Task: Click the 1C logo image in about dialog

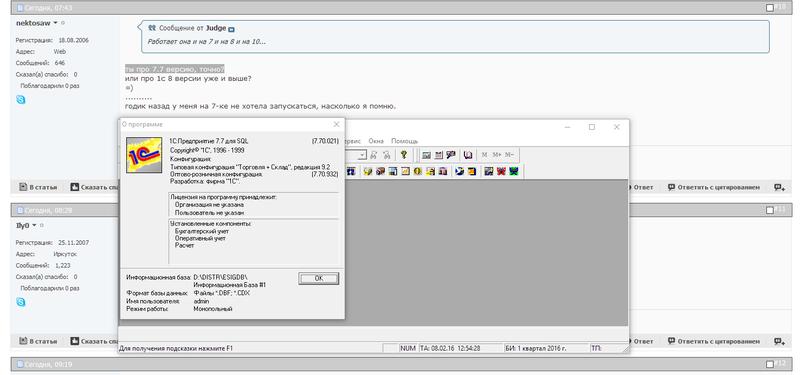Action: [x=144, y=155]
